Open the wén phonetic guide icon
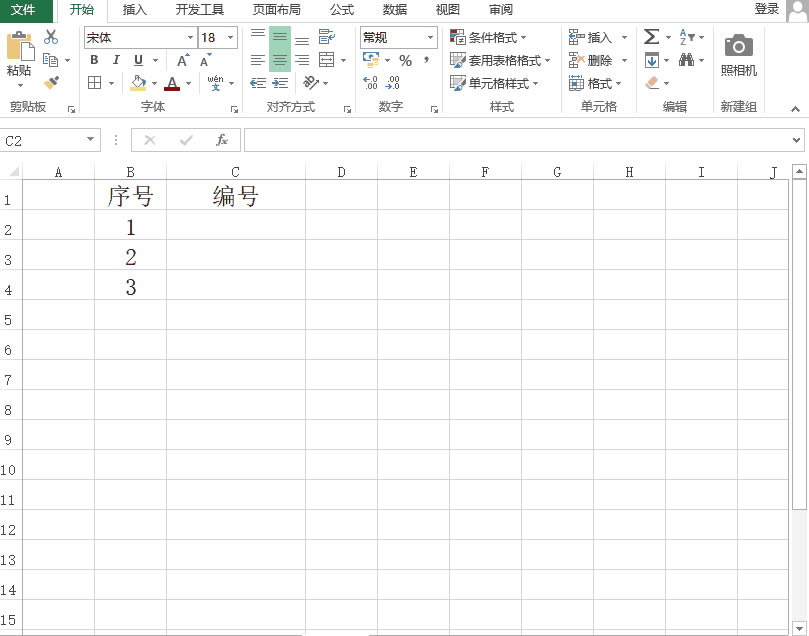 [x=215, y=83]
